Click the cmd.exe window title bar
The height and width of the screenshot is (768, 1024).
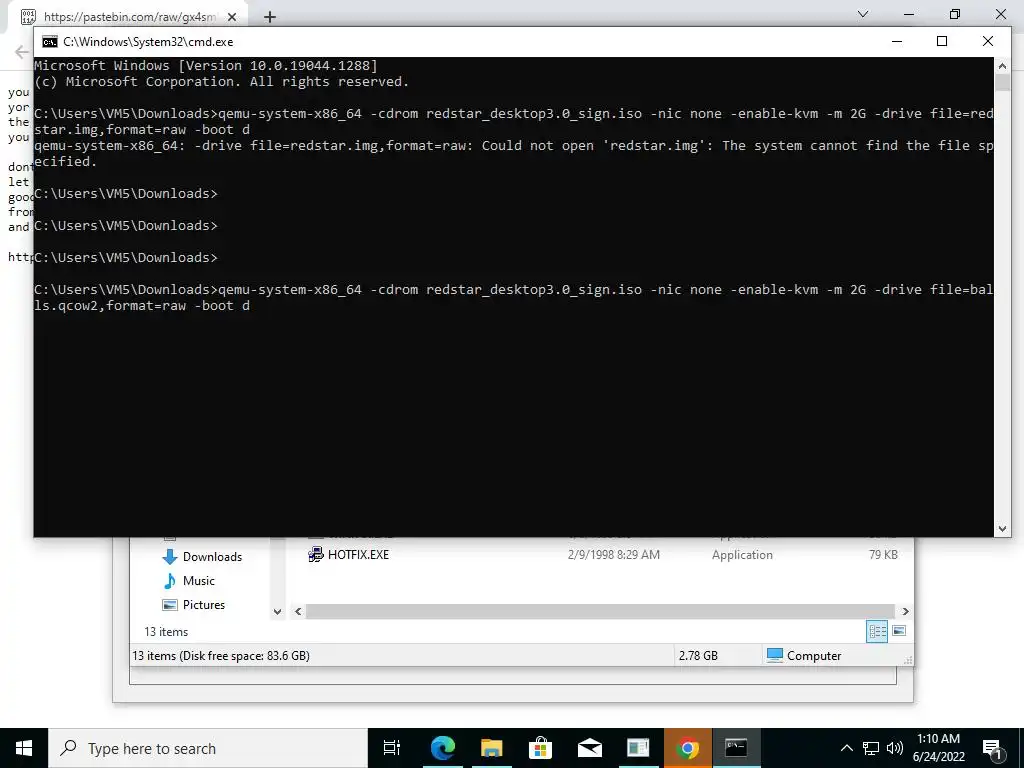[457, 42]
